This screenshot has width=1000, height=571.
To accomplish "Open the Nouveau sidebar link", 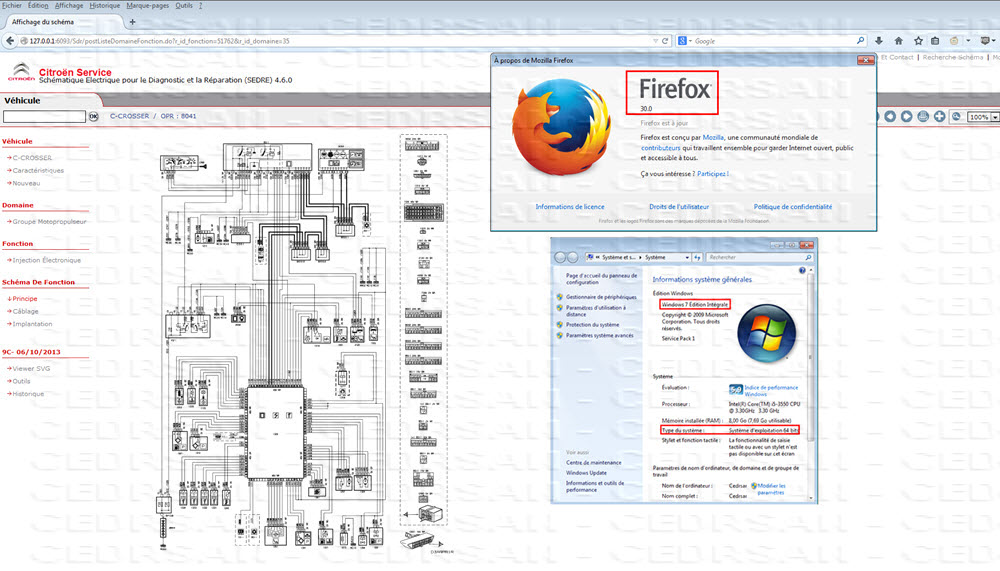I will point(26,183).
